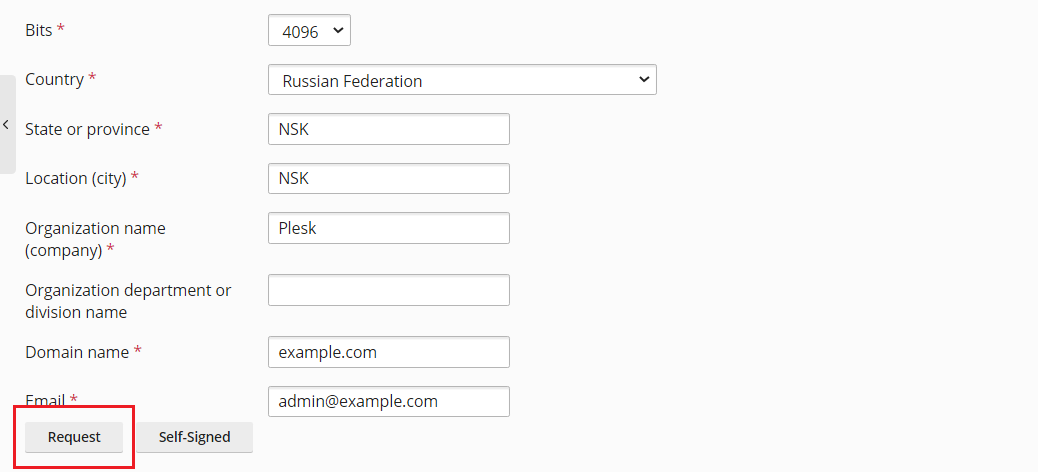This screenshot has height=472, width=1038.
Task: Click the "Email" field label
Action: point(45,400)
